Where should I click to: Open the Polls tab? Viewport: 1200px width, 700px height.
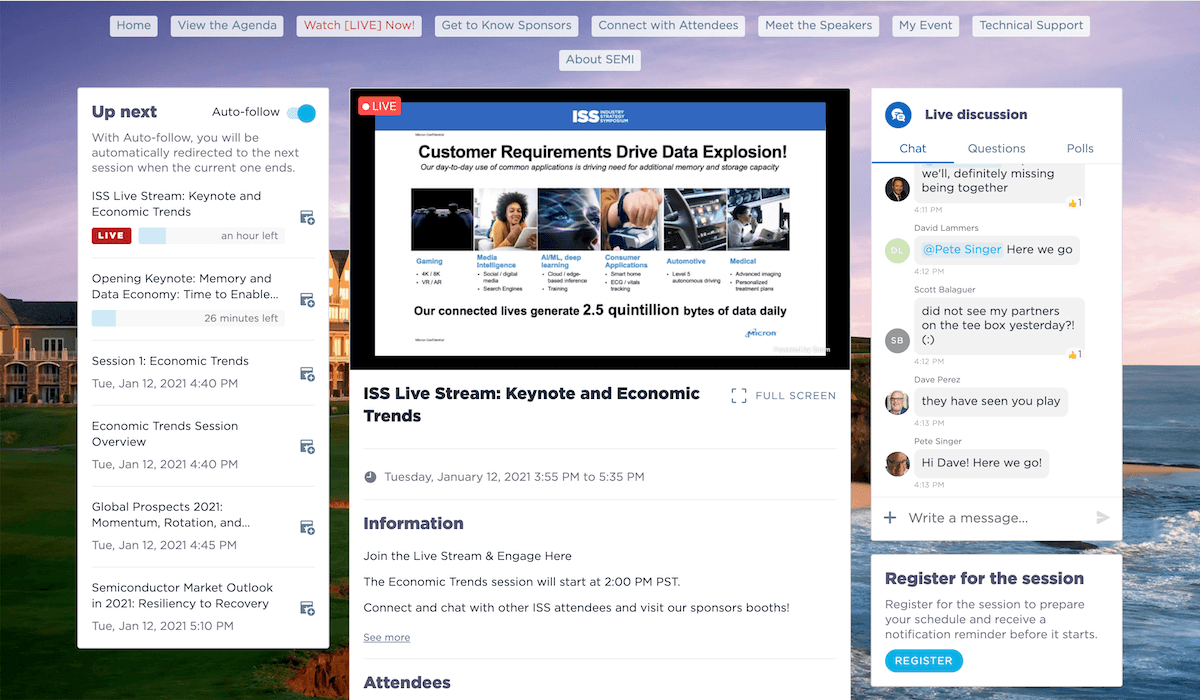click(1080, 149)
